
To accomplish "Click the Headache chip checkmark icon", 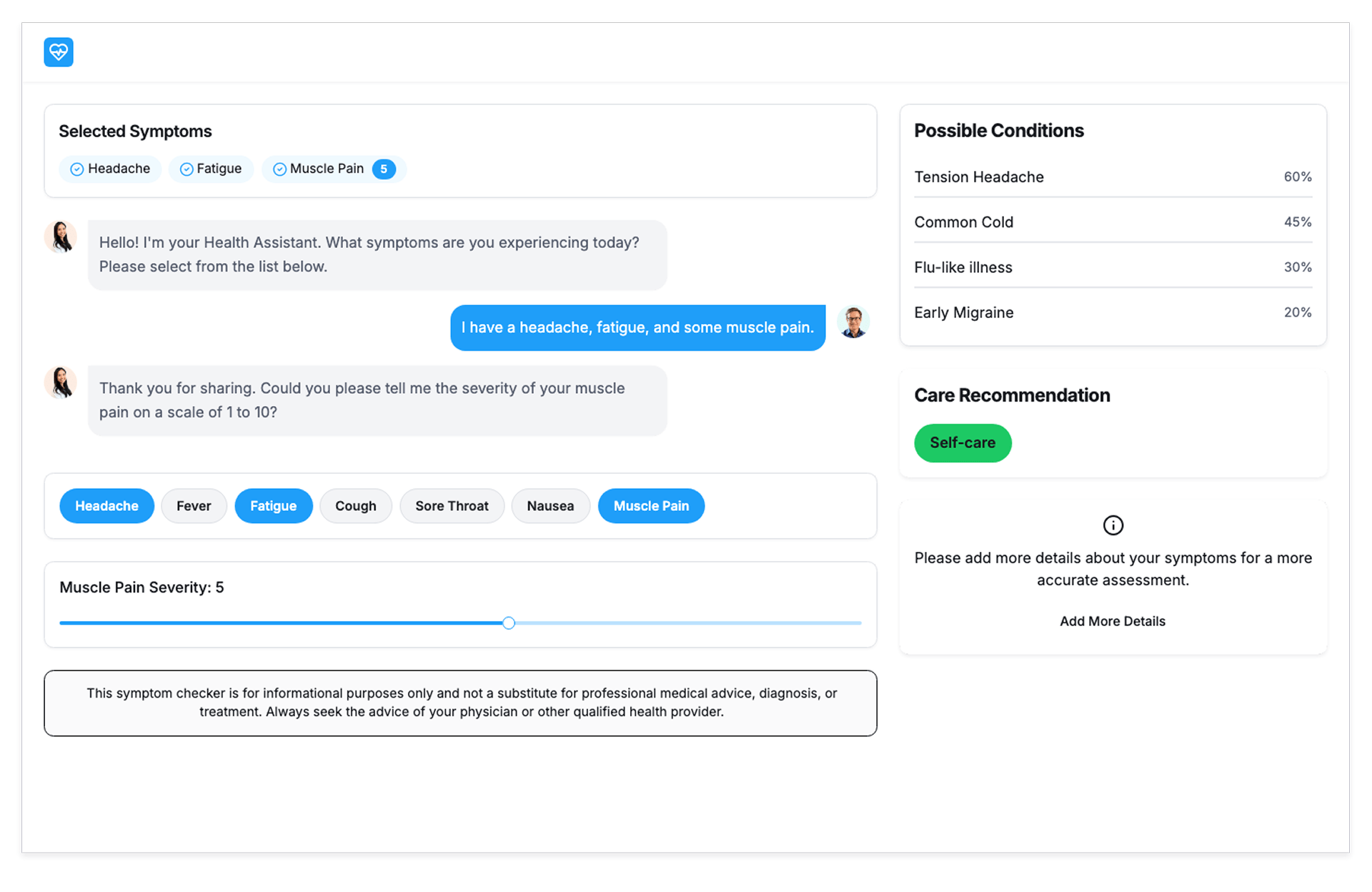I will click(77, 169).
